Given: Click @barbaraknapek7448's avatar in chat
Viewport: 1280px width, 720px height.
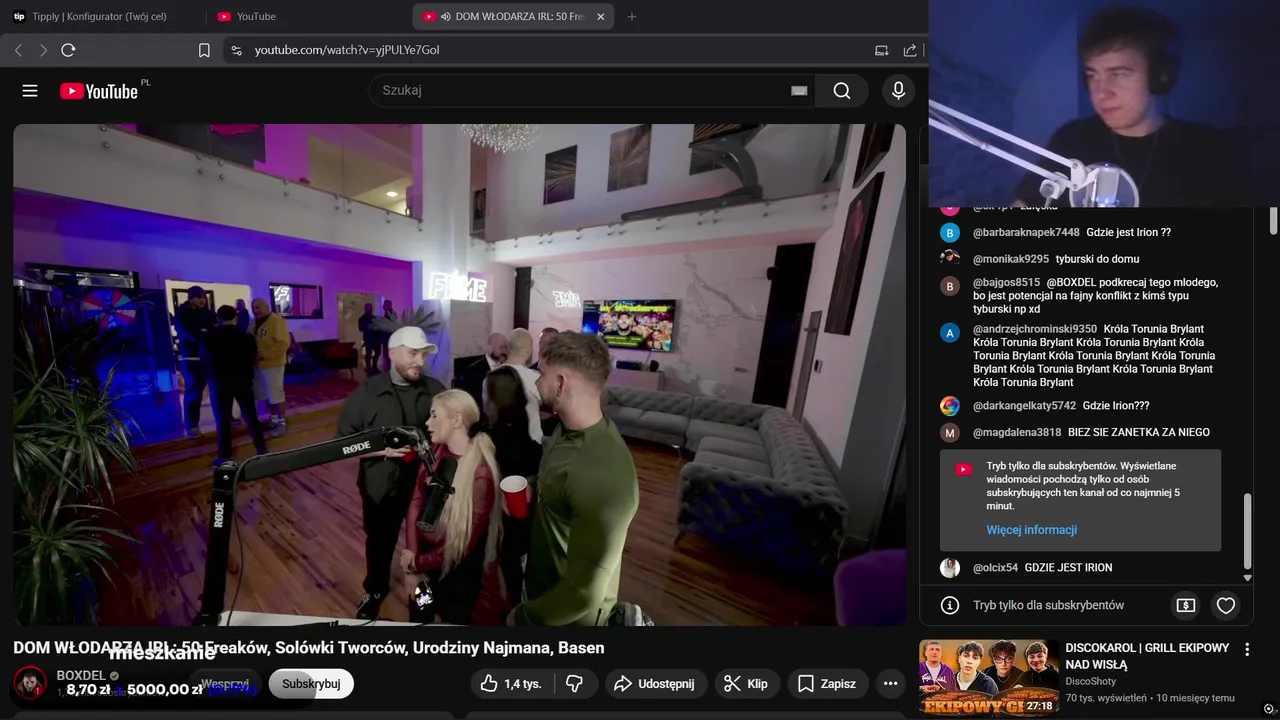Looking at the screenshot, I should (950, 233).
